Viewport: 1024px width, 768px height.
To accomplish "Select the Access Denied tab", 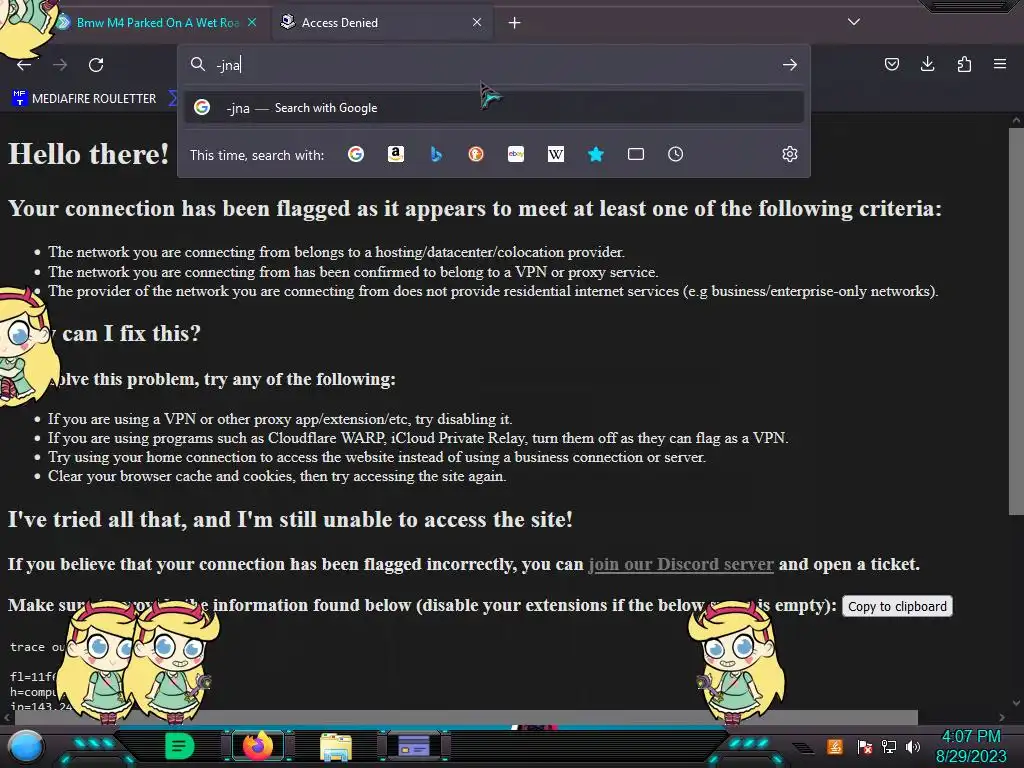I will click(382, 22).
